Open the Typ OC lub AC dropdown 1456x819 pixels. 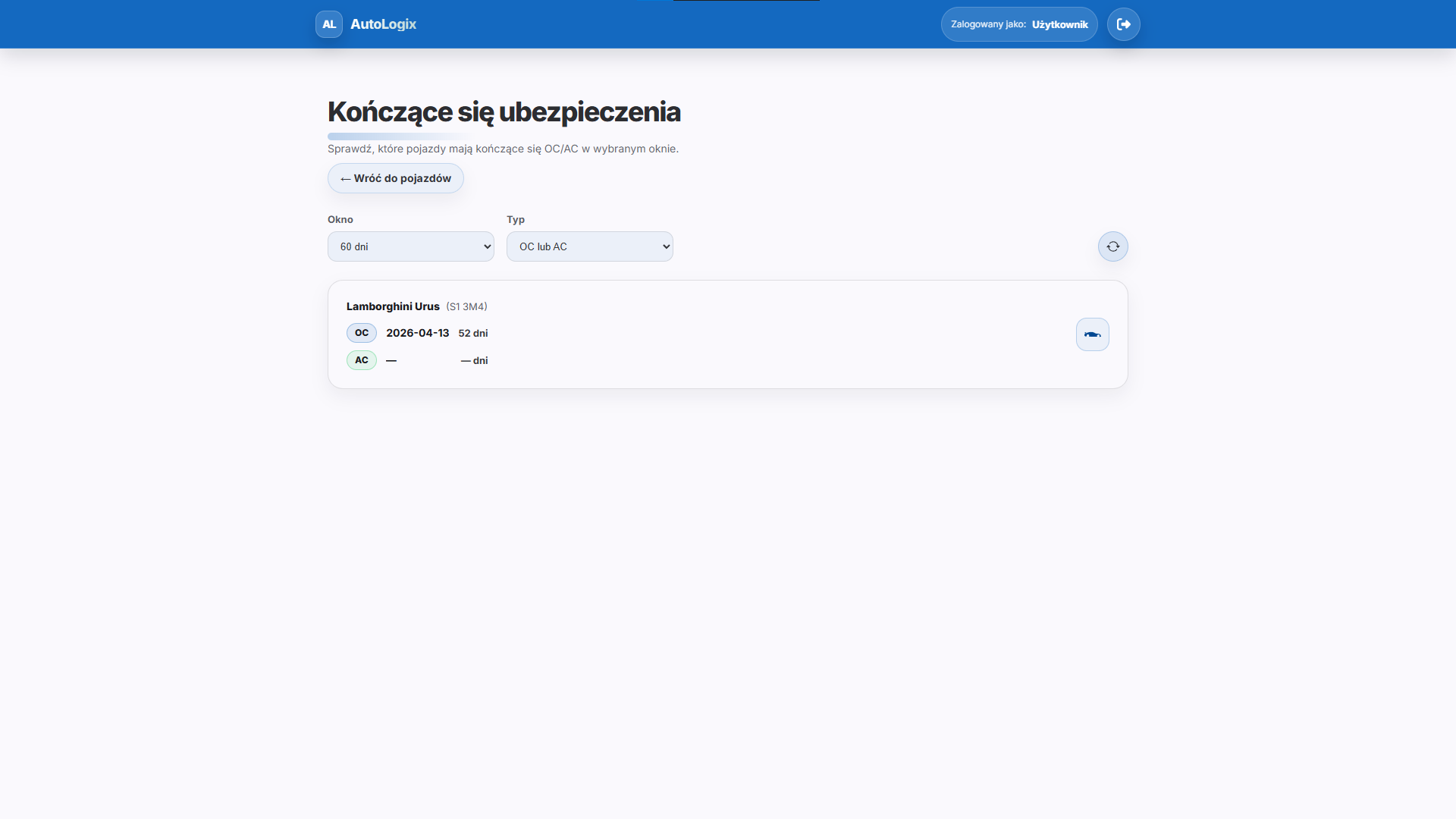590,246
